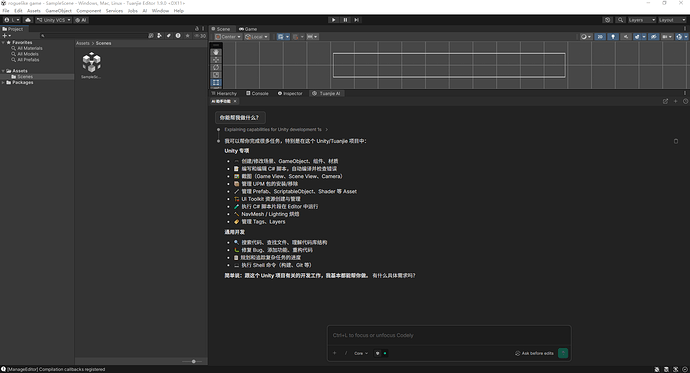Click the Pause button
This screenshot has width=690, height=373.
point(345,20)
